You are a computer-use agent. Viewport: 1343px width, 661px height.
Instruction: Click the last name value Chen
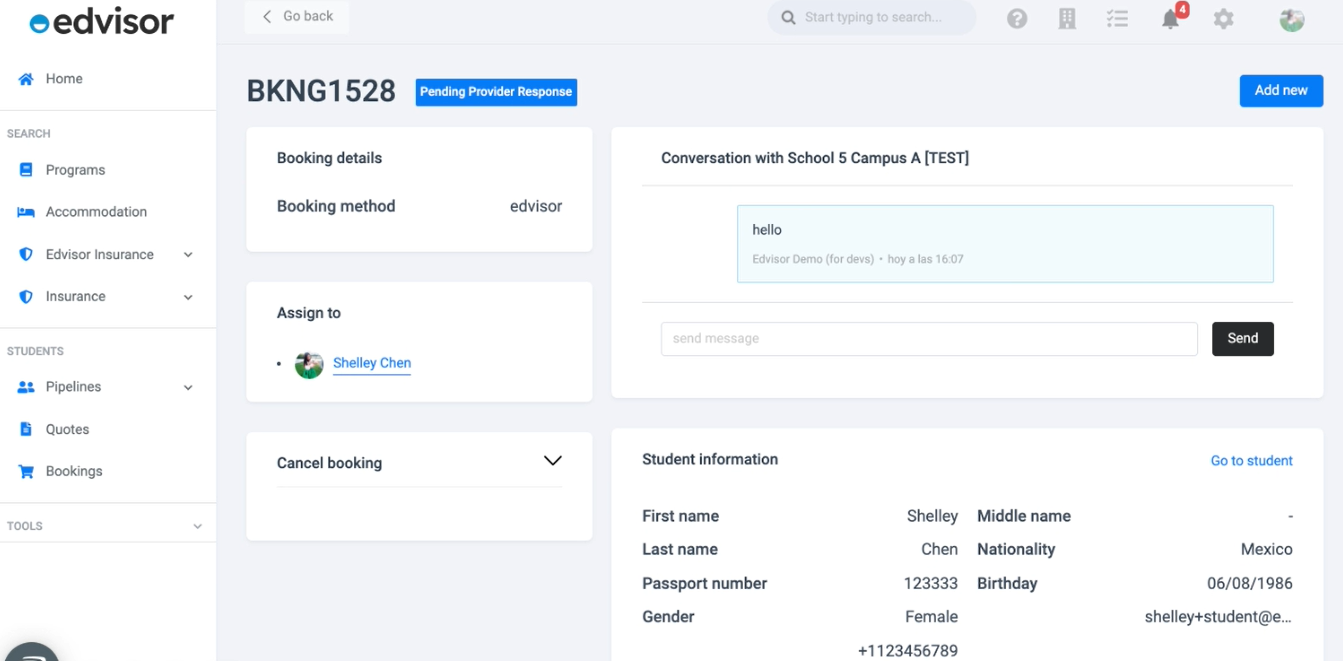(x=940, y=549)
